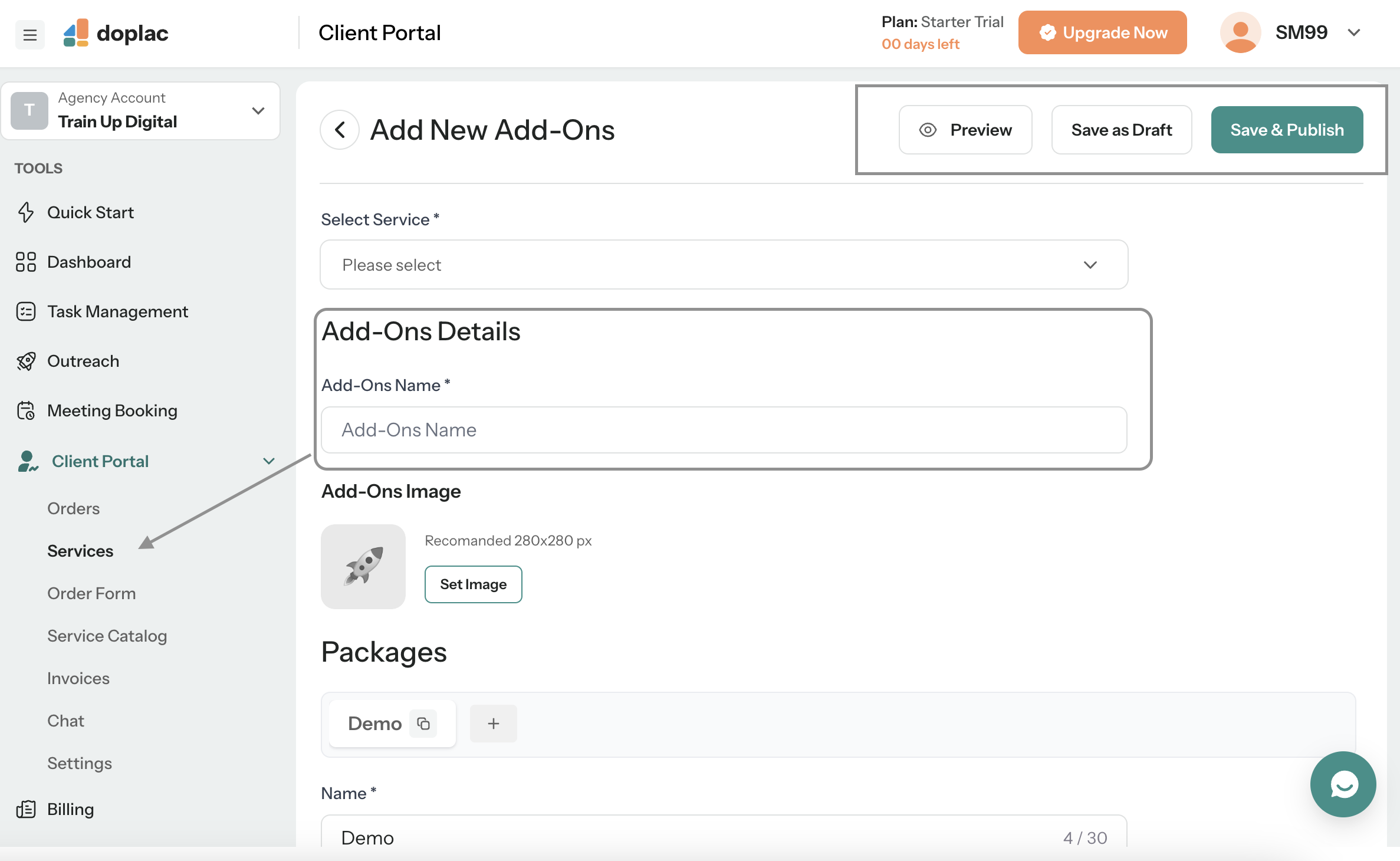Click the Add-Ons Name input field

coord(724,430)
